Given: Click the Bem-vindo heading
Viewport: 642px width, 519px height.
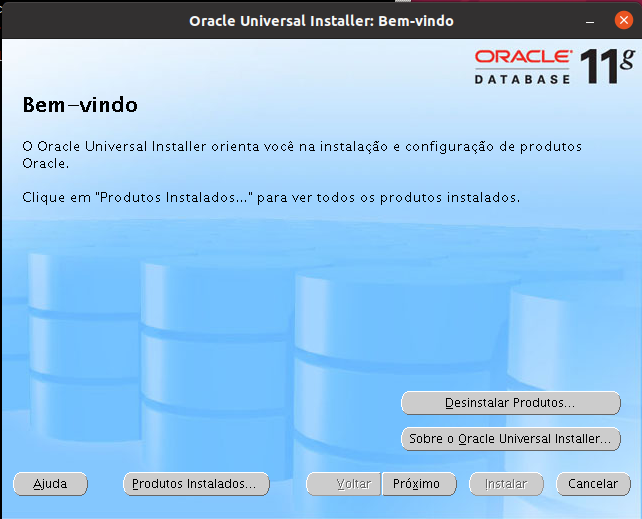Looking at the screenshot, I should tap(80, 105).
